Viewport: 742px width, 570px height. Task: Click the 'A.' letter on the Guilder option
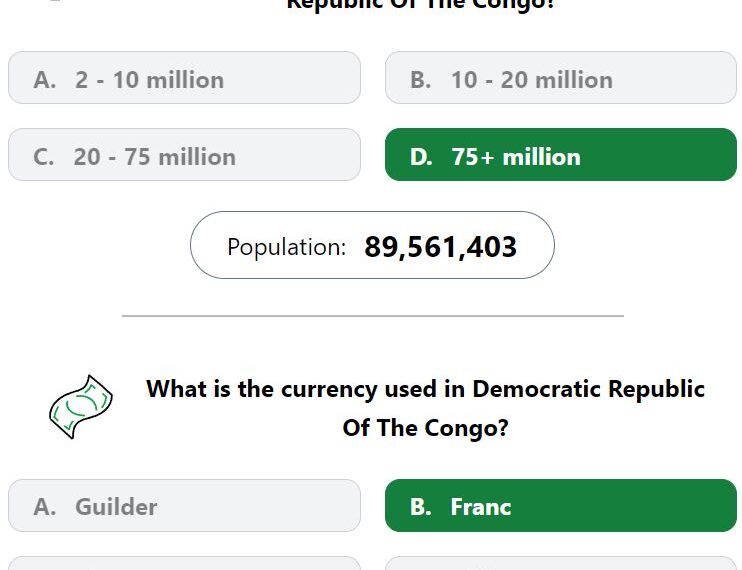tap(44, 507)
